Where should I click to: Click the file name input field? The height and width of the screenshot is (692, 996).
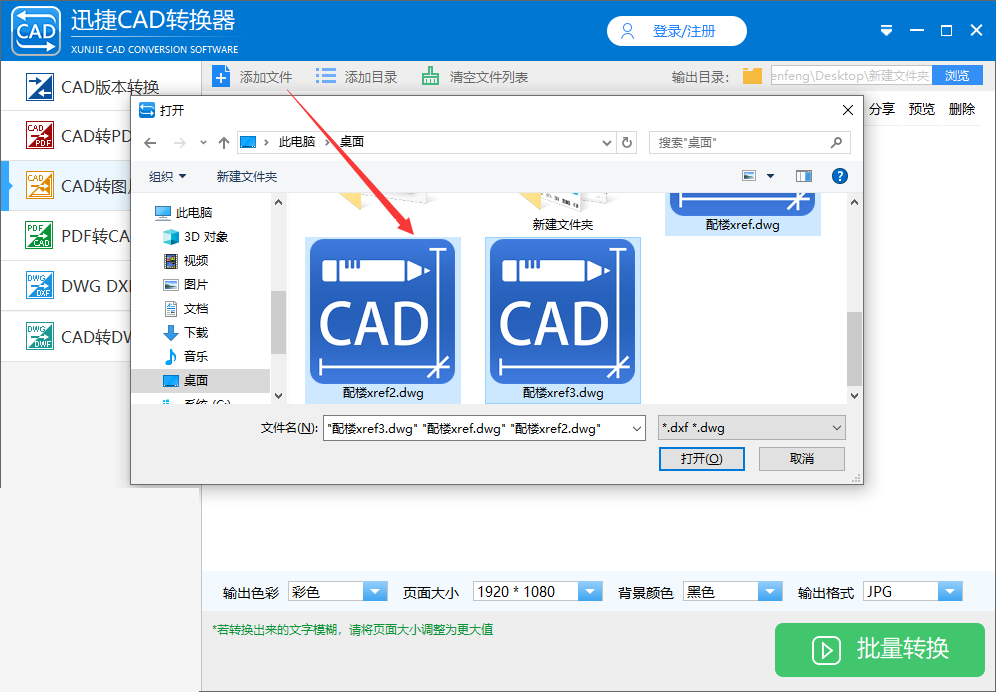(x=484, y=428)
